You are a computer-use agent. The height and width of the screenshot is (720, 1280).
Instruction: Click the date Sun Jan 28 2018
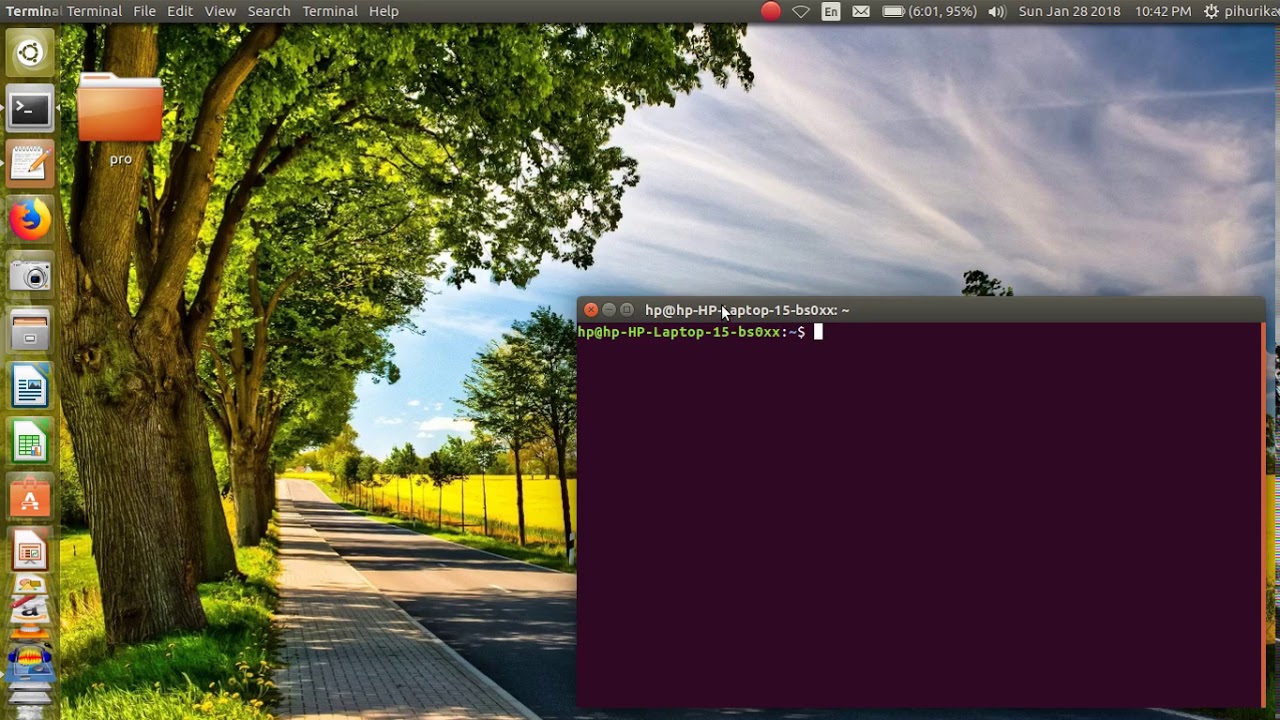tap(1069, 12)
